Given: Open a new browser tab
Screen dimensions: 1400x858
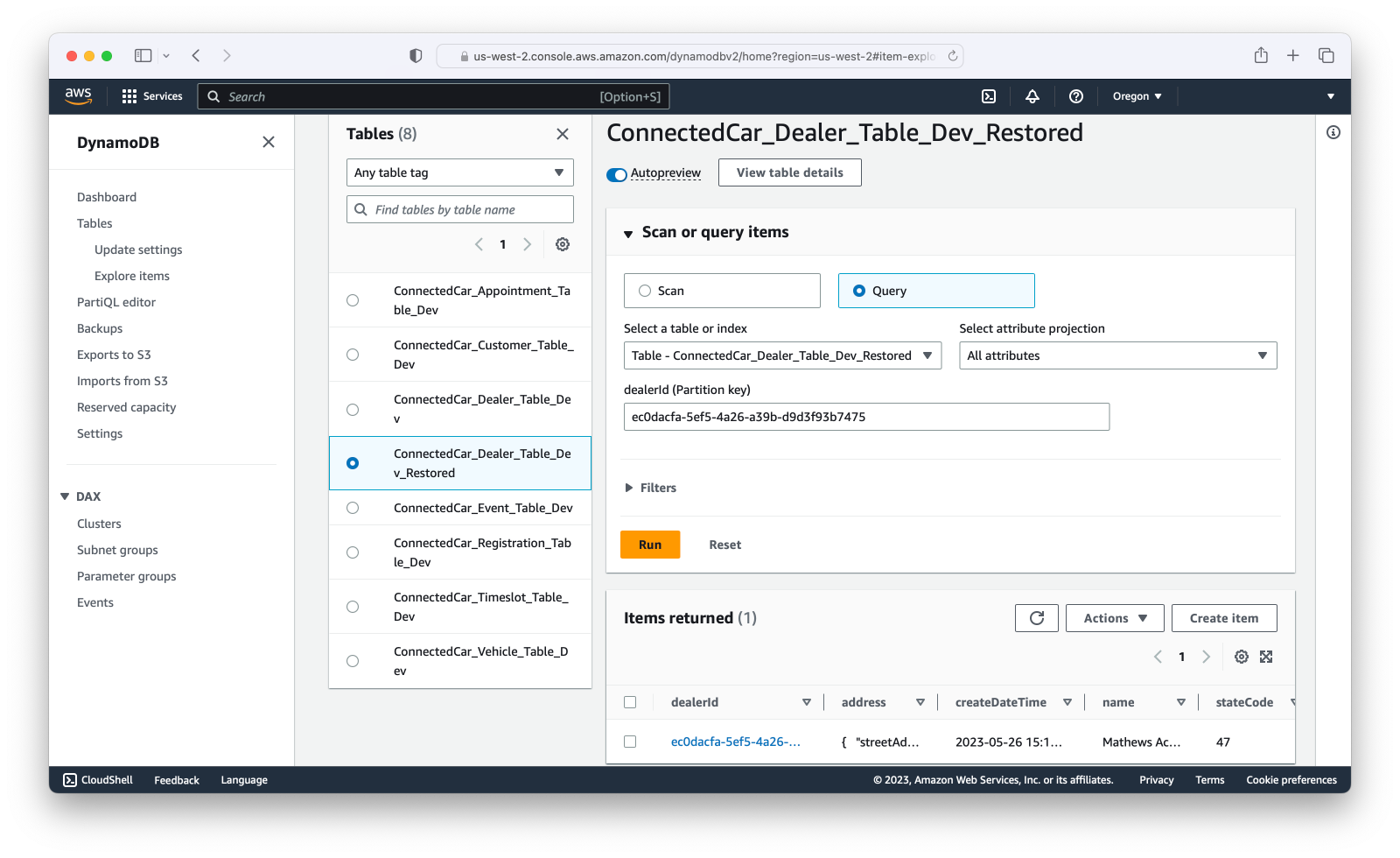Looking at the screenshot, I should click(1293, 55).
